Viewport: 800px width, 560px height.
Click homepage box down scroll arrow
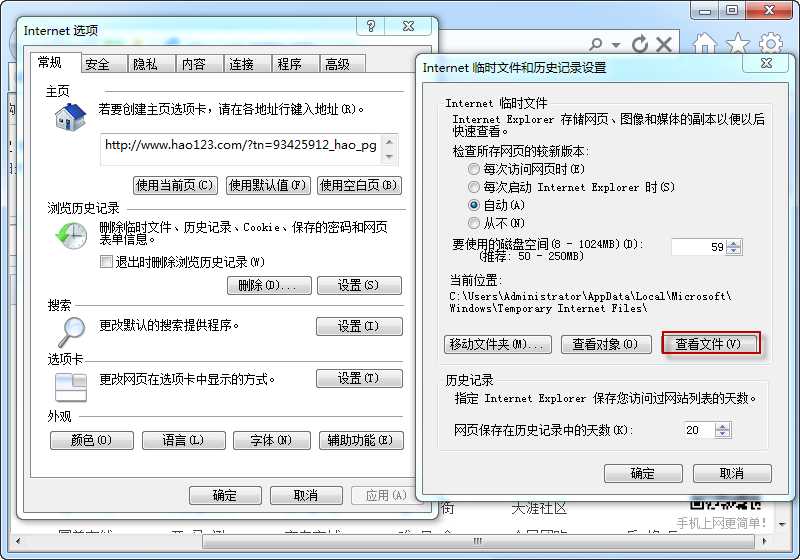coord(390,156)
